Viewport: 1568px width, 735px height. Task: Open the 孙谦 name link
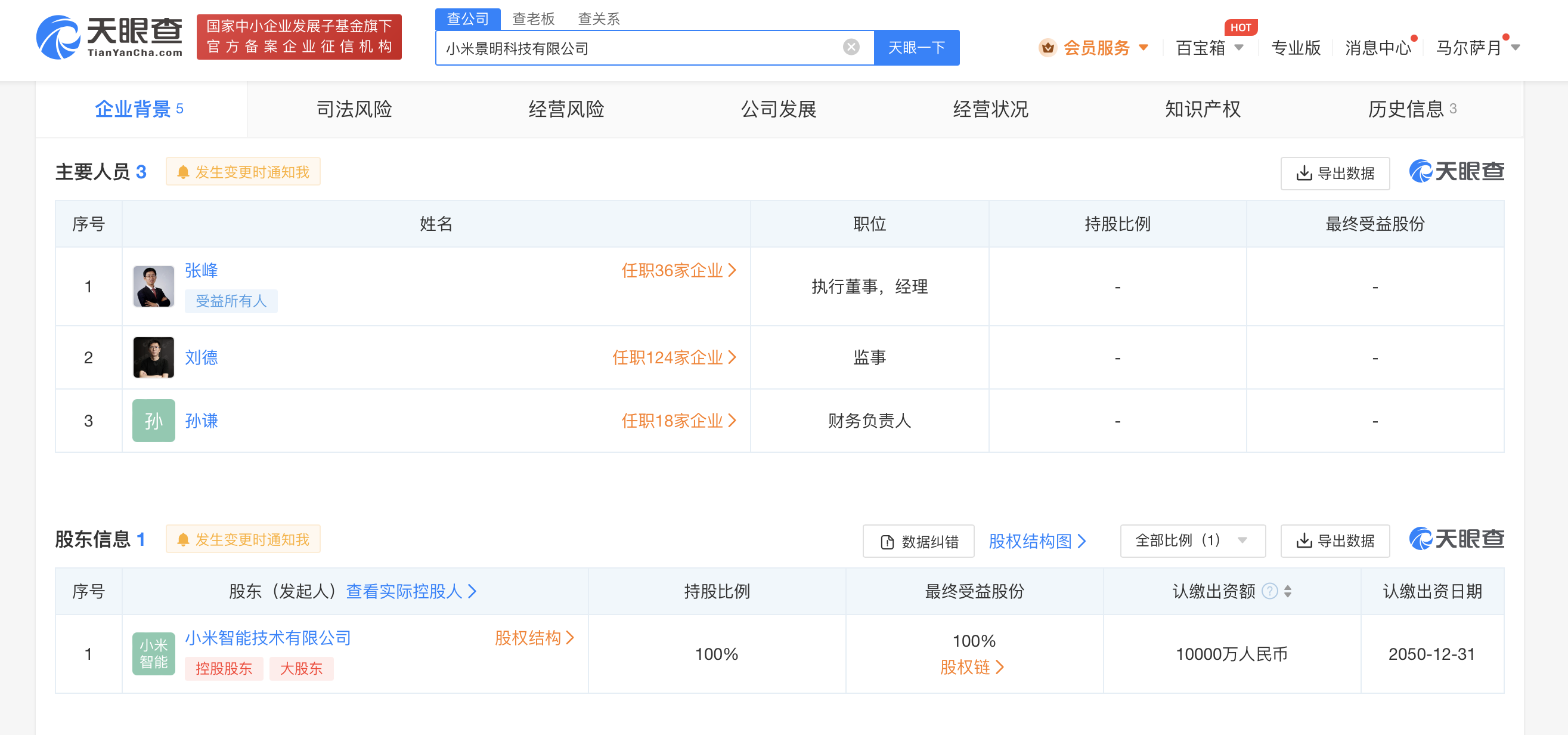click(x=202, y=421)
